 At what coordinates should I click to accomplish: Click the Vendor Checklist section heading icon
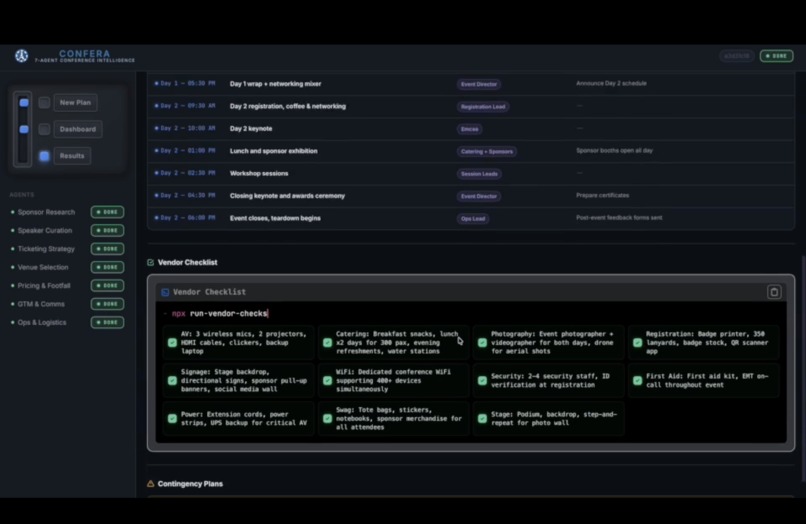coord(151,263)
